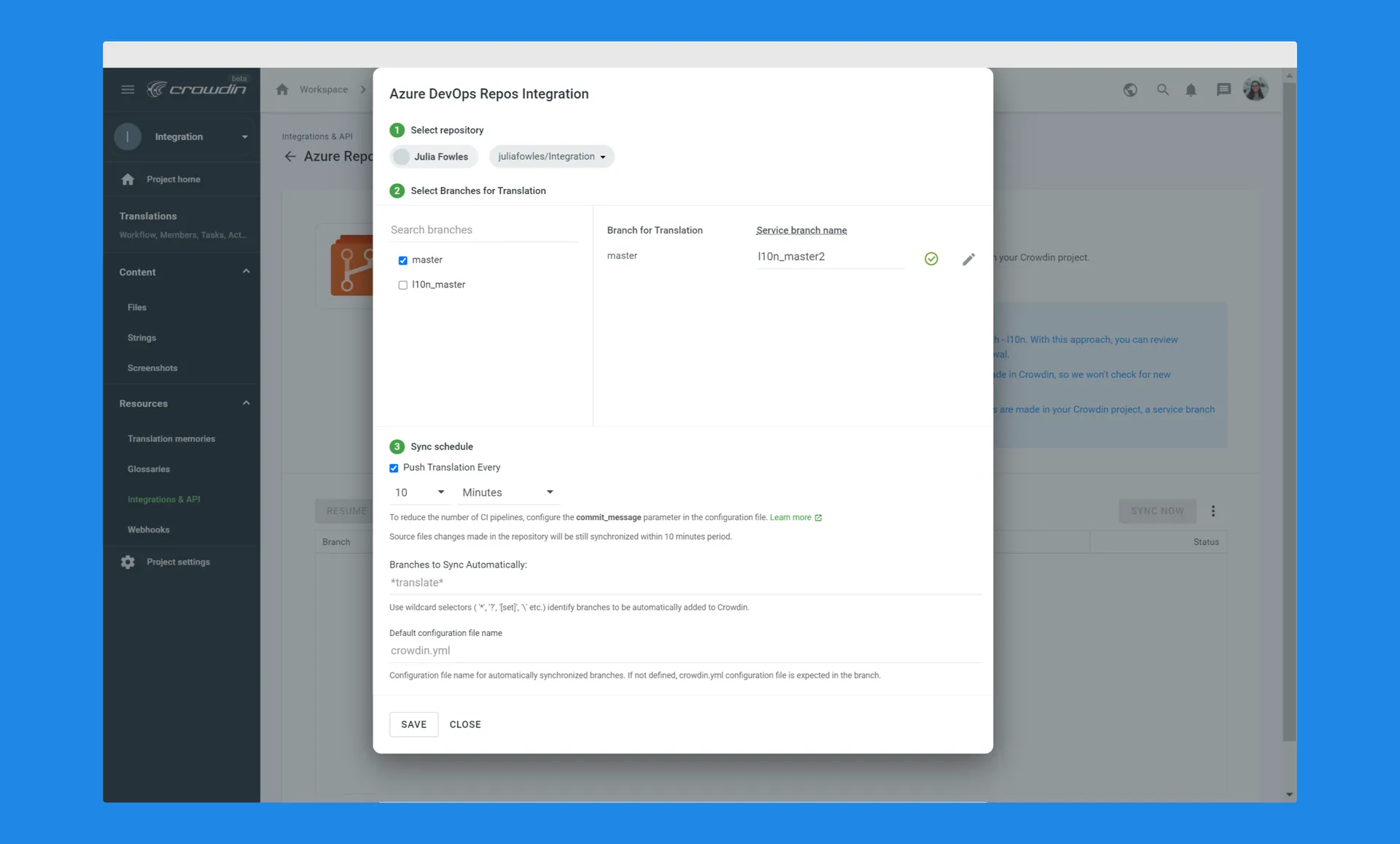Open the user profile avatar

click(1256, 89)
